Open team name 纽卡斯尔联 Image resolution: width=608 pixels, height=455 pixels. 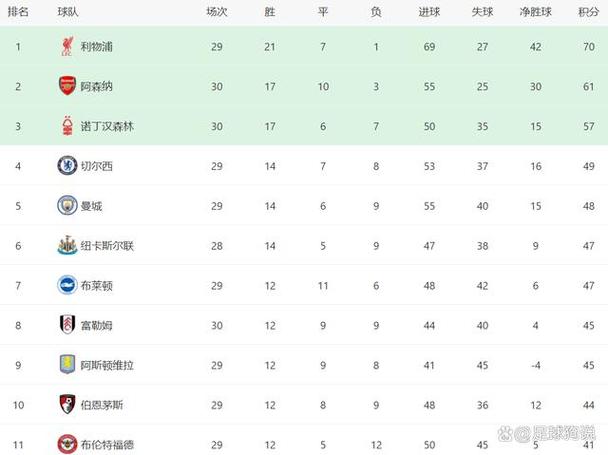(x=107, y=246)
